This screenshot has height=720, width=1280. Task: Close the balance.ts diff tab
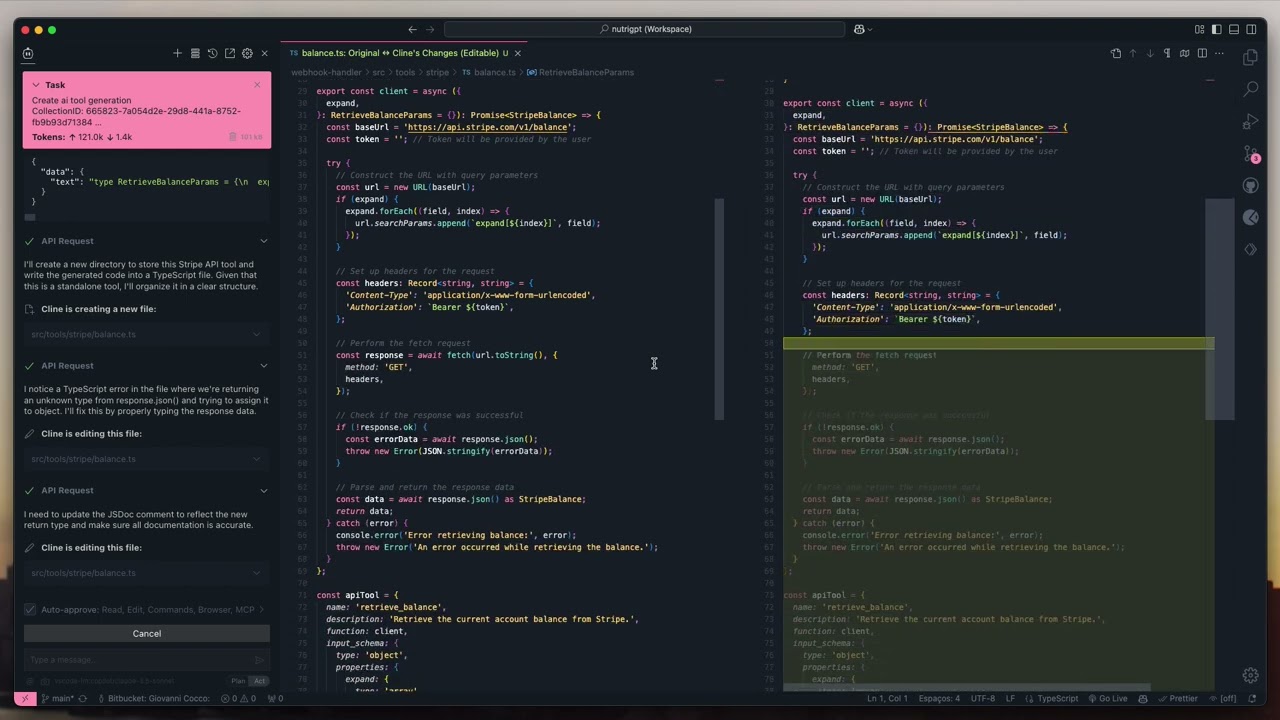[x=517, y=53]
